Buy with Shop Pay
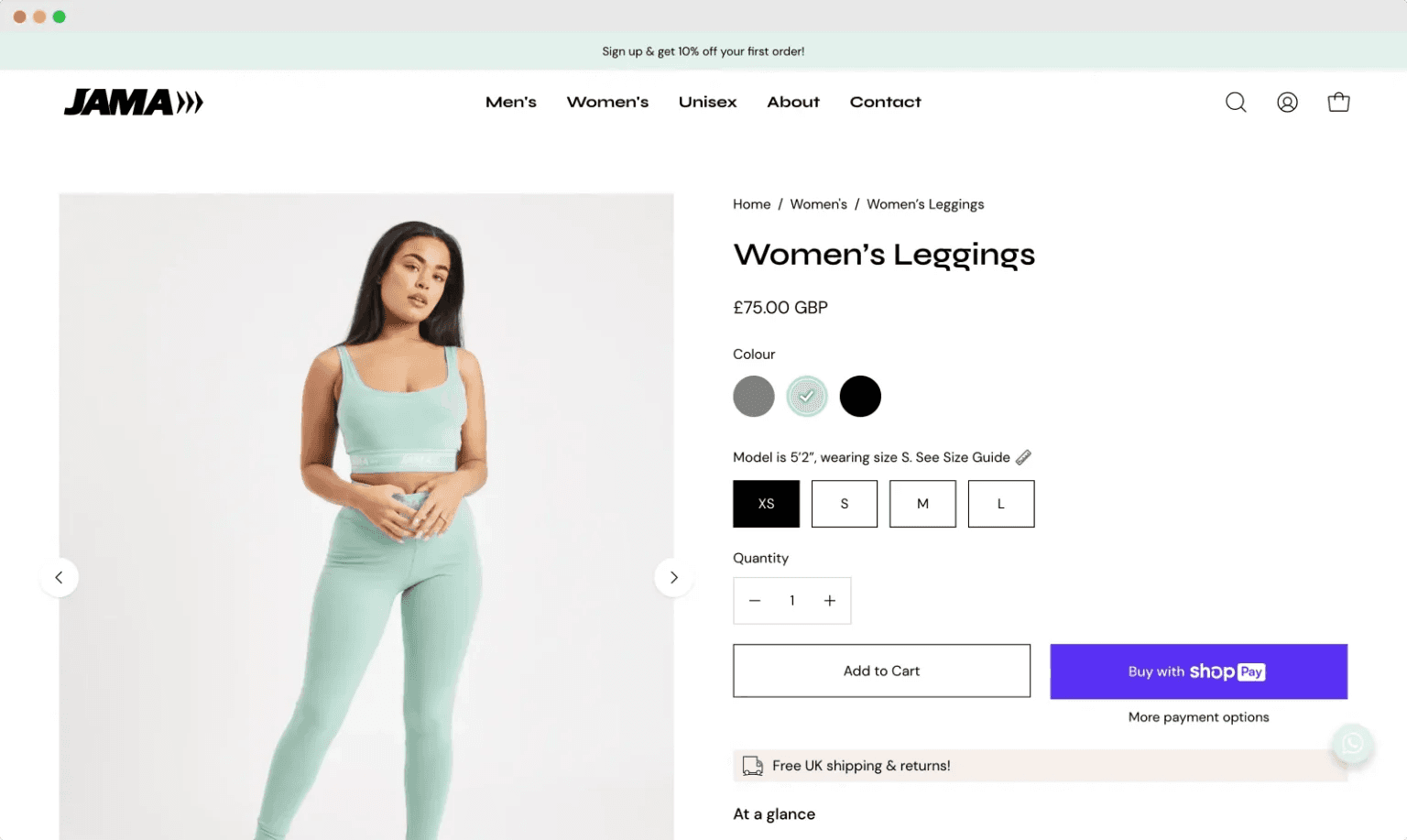1407x840 pixels. 1198,671
